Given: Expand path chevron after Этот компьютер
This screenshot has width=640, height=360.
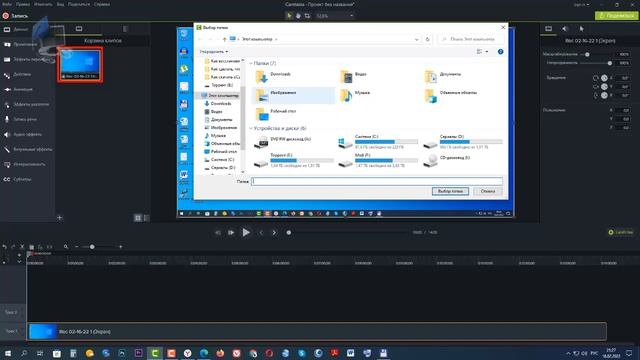Looking at the screenshot, I should [x=276, y=39].
